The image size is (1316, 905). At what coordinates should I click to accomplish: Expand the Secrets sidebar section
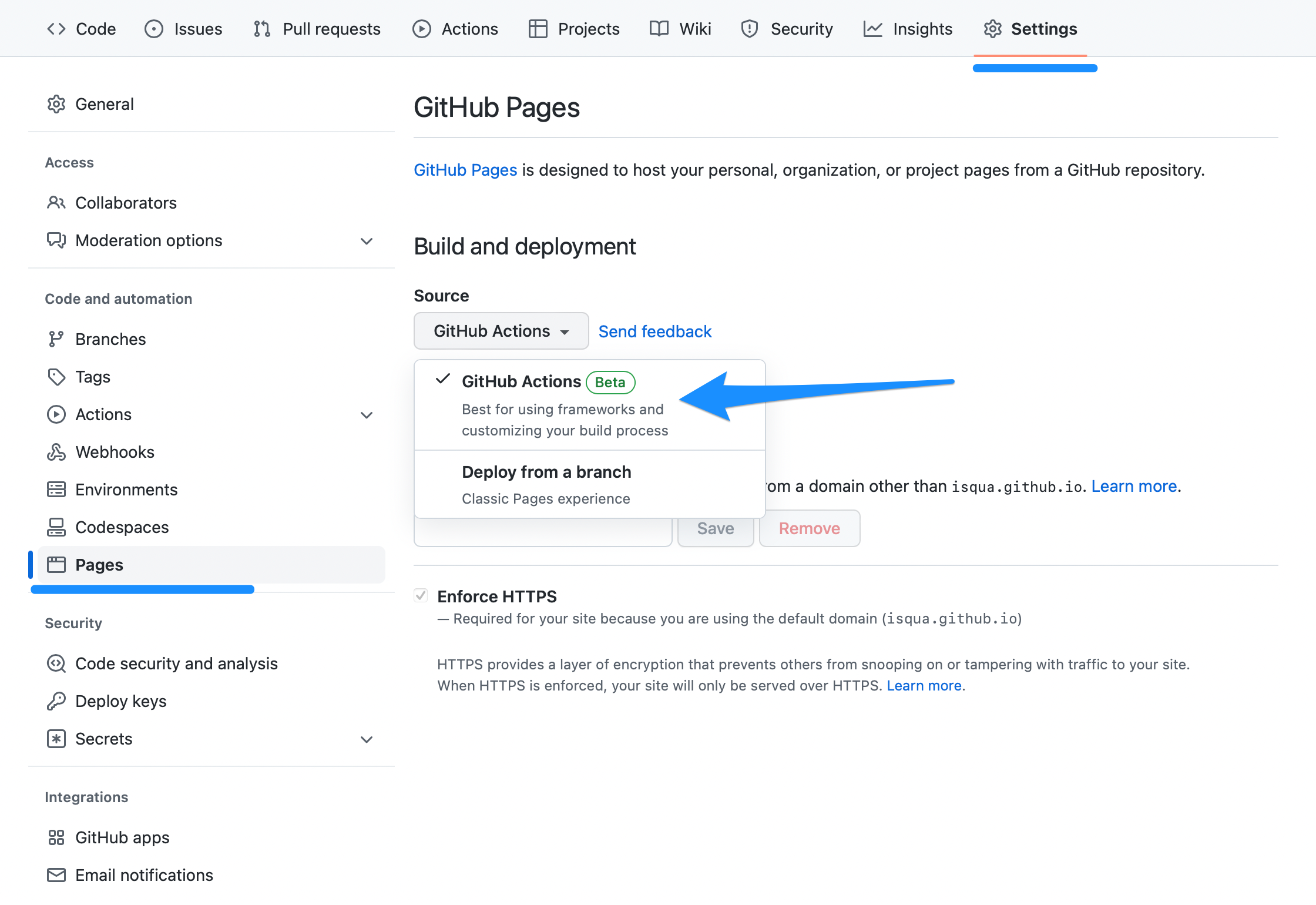click(x=367, y=739)
